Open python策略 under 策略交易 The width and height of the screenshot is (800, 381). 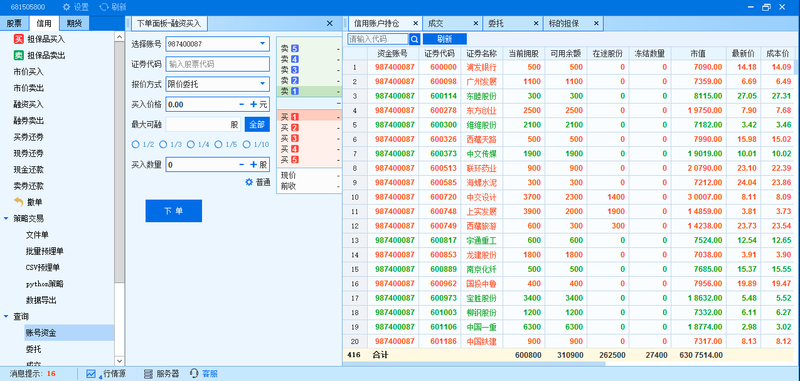coord(44,284)
